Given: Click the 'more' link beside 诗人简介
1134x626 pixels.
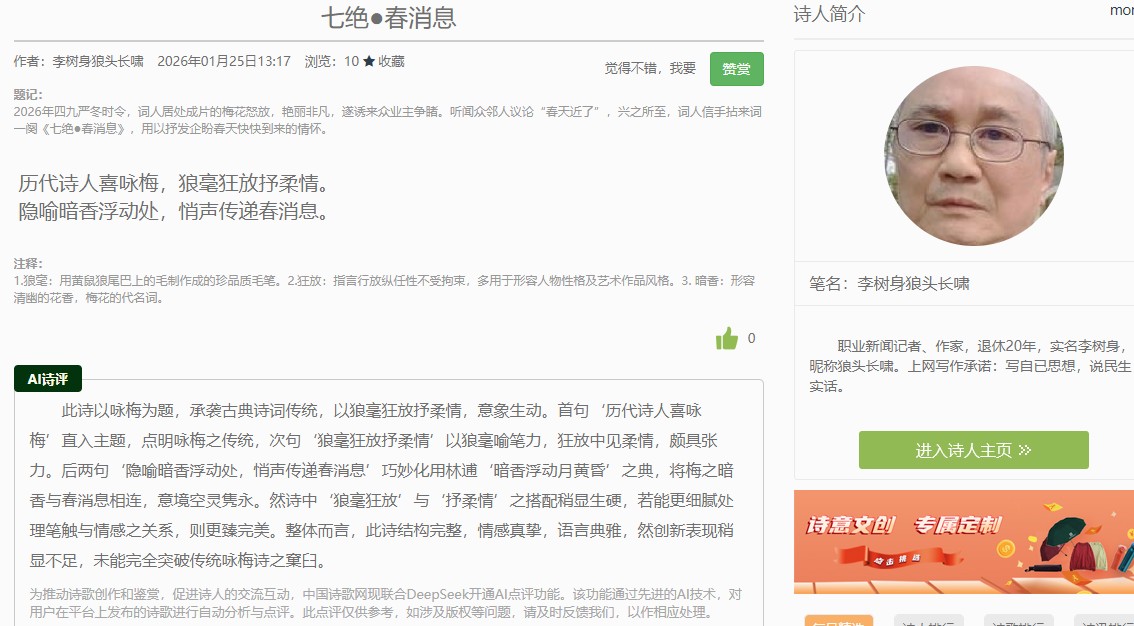Looking at the screenshot, I should pyautogui.click(x=1121, y=10).
